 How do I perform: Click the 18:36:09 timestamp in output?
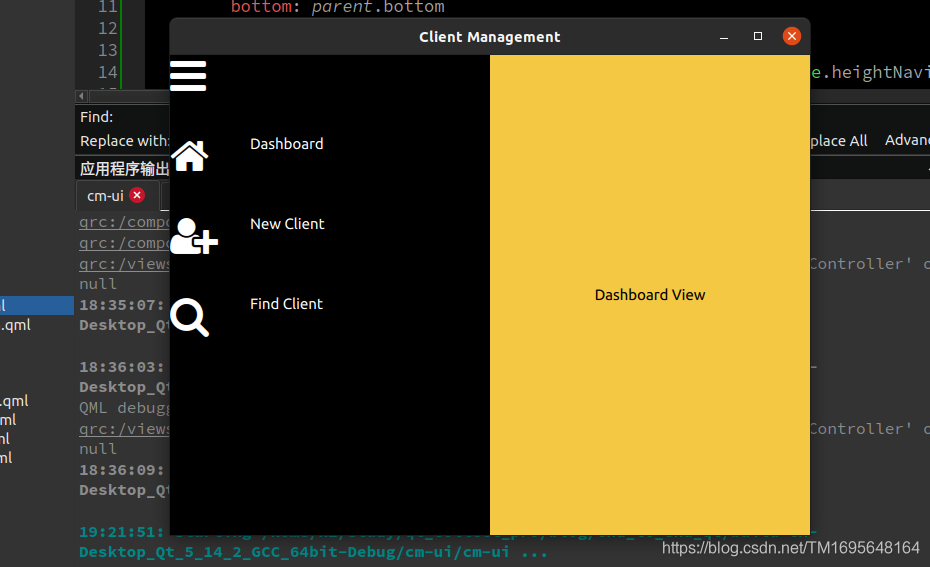(122, 470)
